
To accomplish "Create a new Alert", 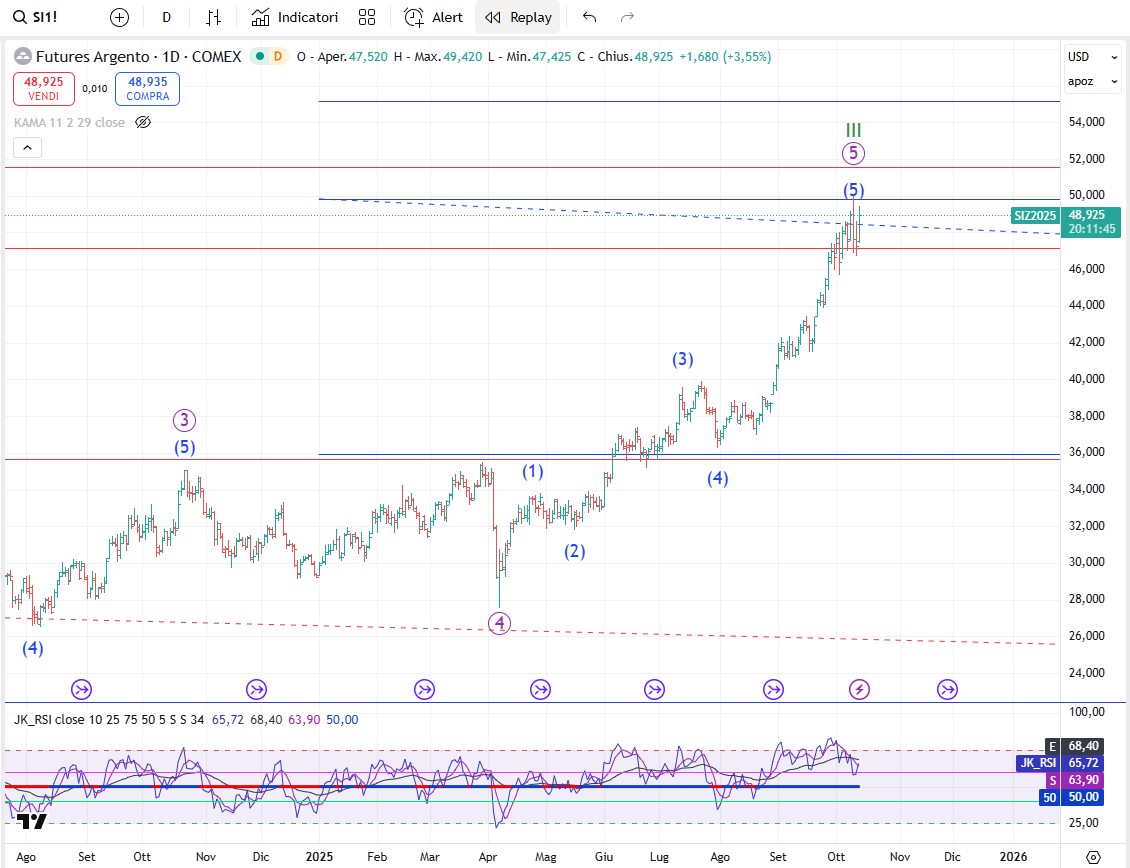I will (x=434, y=17).
